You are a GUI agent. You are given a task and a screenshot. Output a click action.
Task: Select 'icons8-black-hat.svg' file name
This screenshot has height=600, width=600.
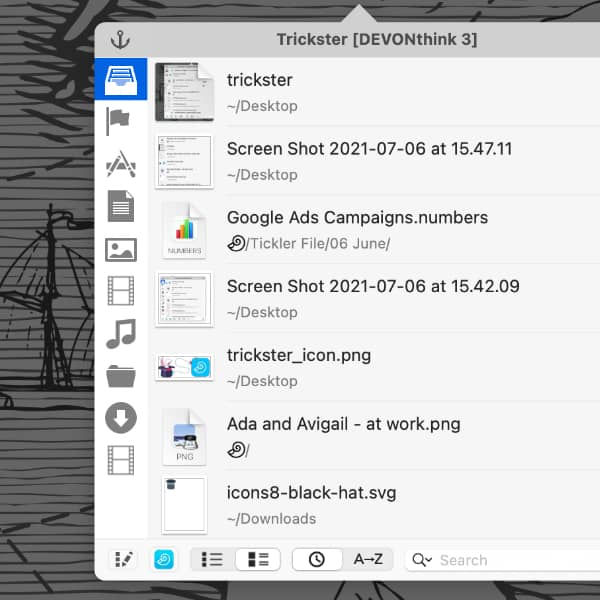[311, 493]
